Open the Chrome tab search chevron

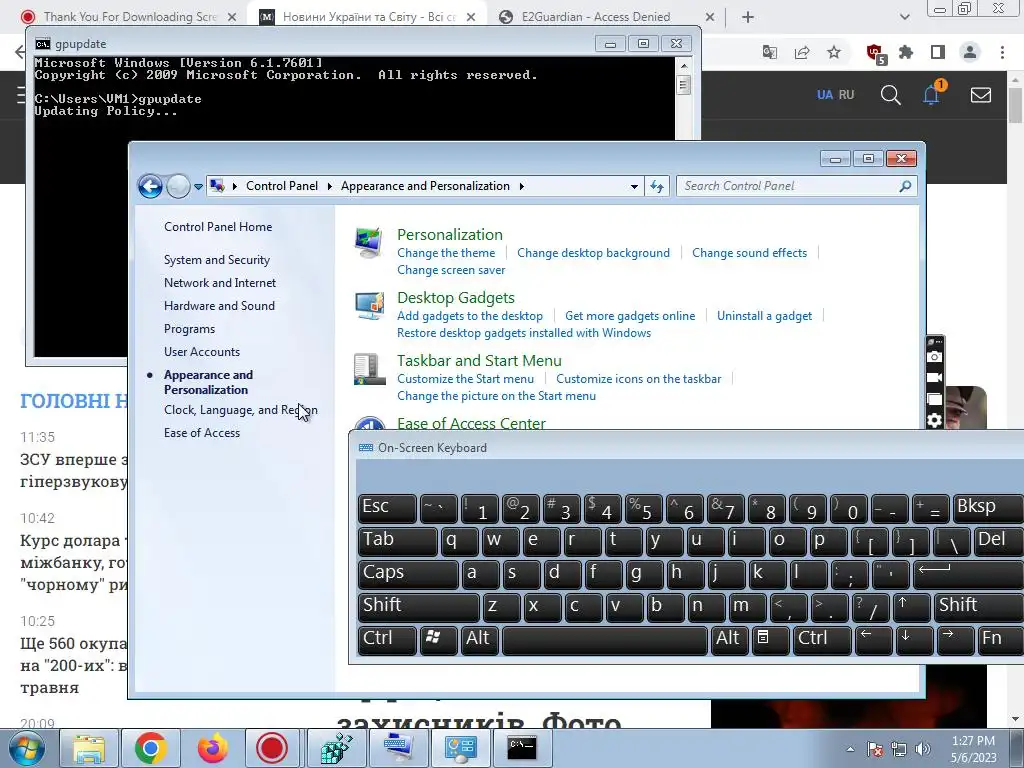[904, 17]
